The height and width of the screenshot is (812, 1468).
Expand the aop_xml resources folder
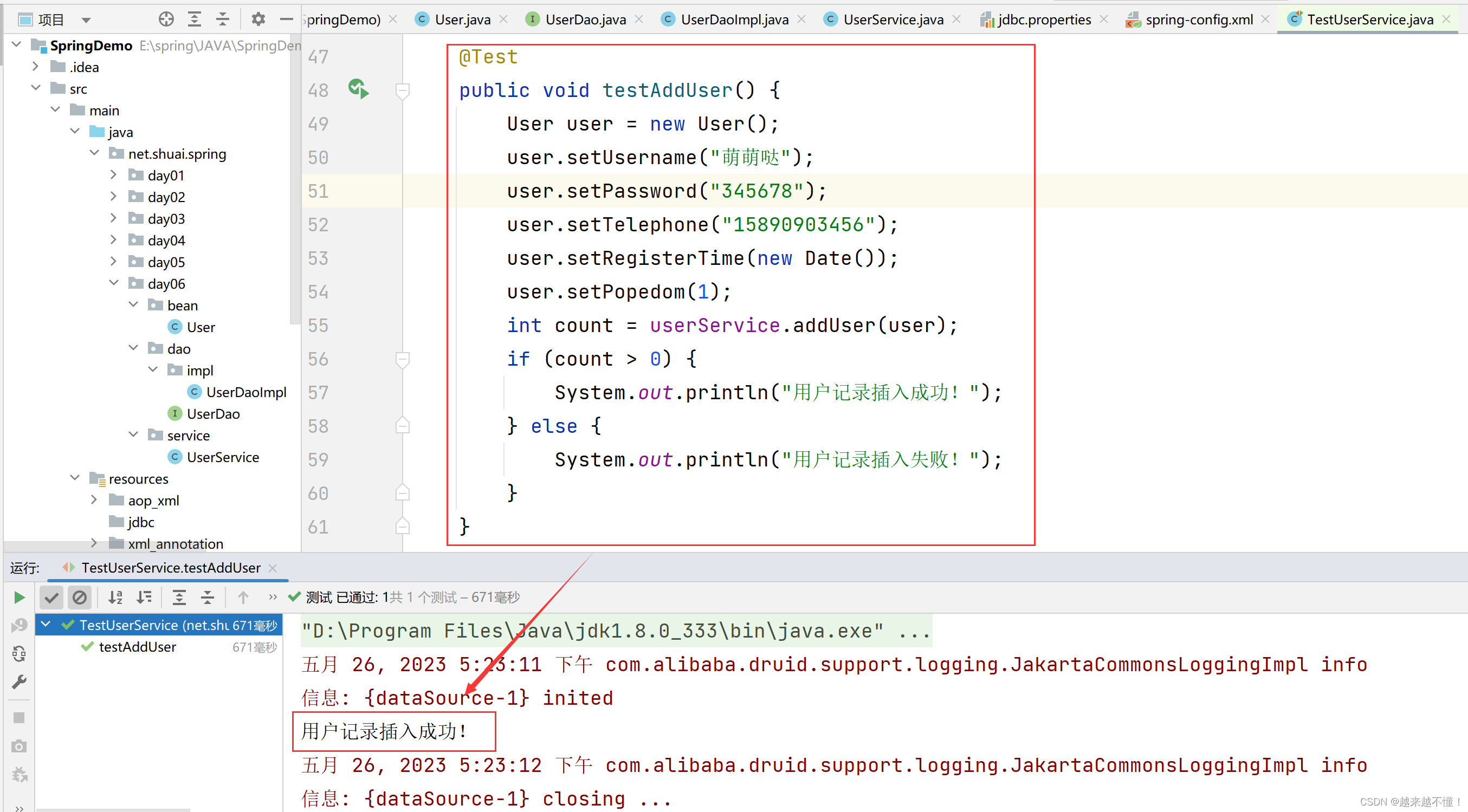pyautogui.click(x=94, y=500)
